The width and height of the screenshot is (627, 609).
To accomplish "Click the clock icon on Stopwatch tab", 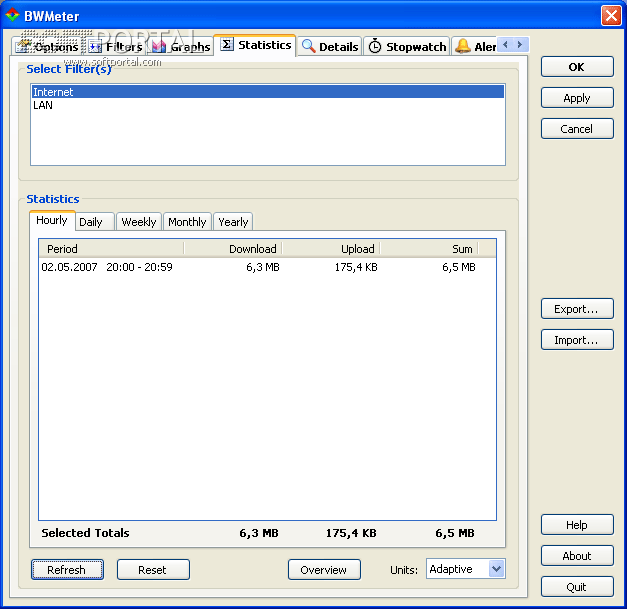I will pyautogui.click(x=375, y=47).
